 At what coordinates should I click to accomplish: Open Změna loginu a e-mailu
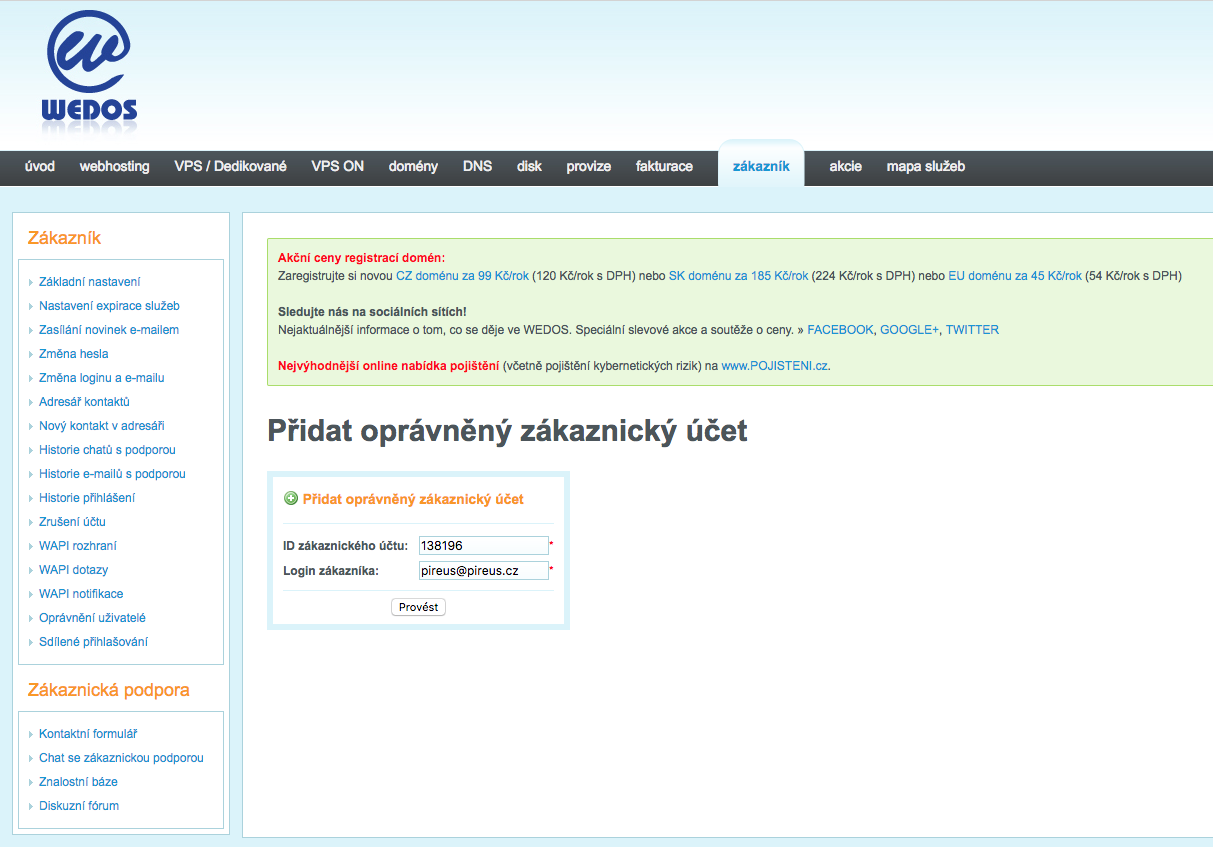point(102,378)
